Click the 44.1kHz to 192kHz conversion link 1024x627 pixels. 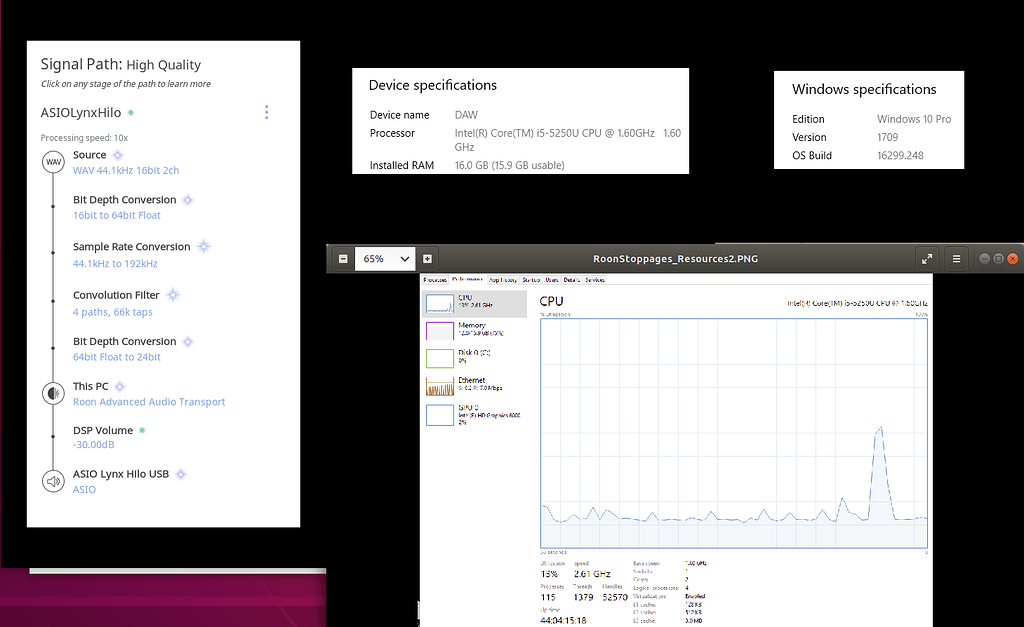[x=116, y=262]
